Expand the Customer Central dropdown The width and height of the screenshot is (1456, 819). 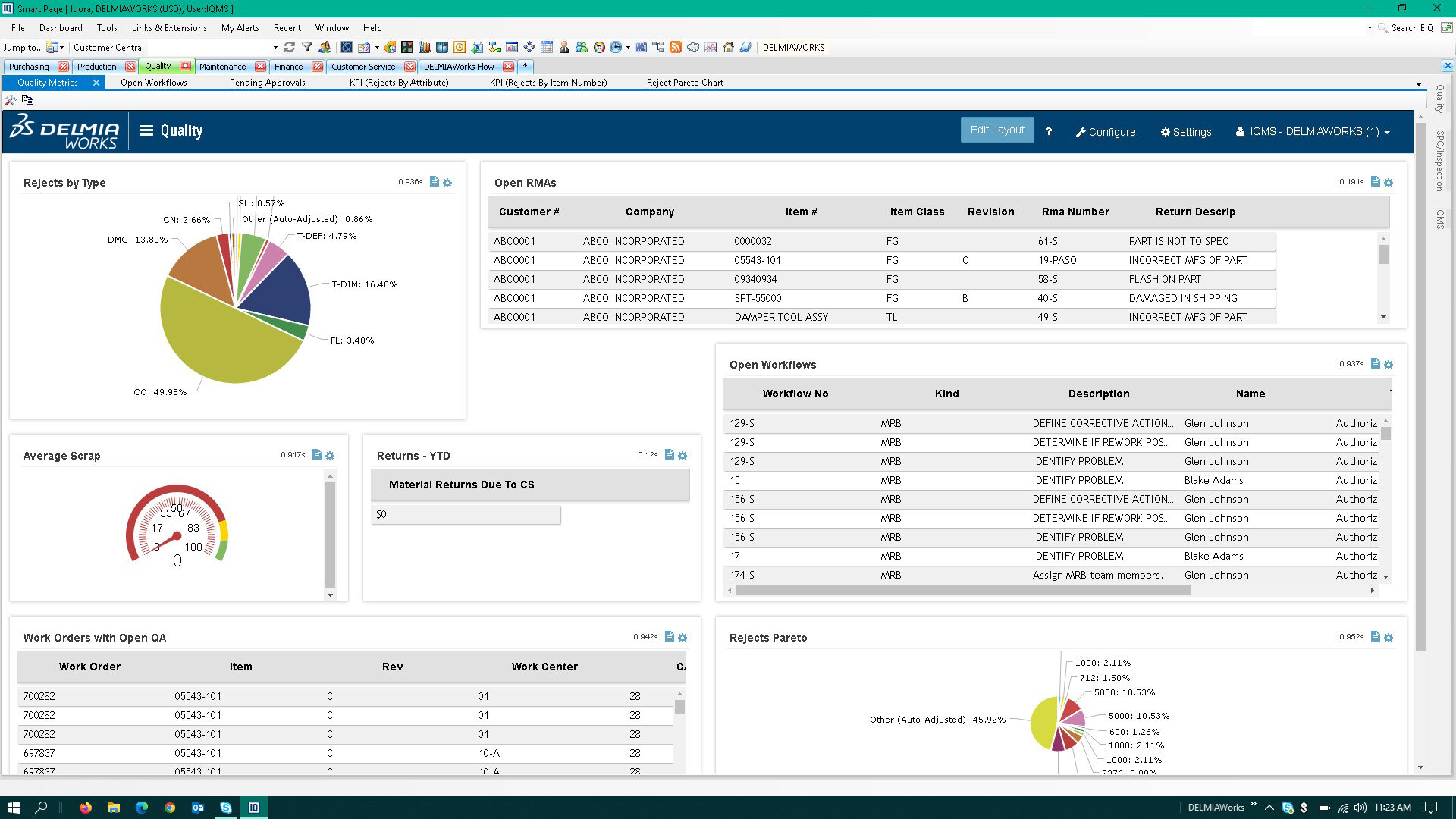click(x=275, y=47)
